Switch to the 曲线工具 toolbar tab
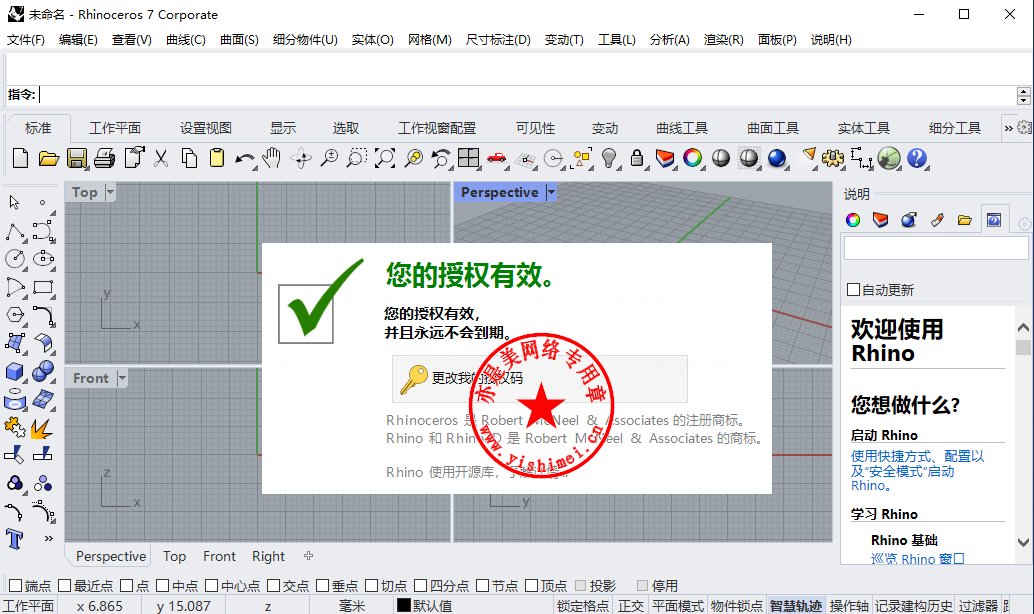 click(x=682, y=128)
